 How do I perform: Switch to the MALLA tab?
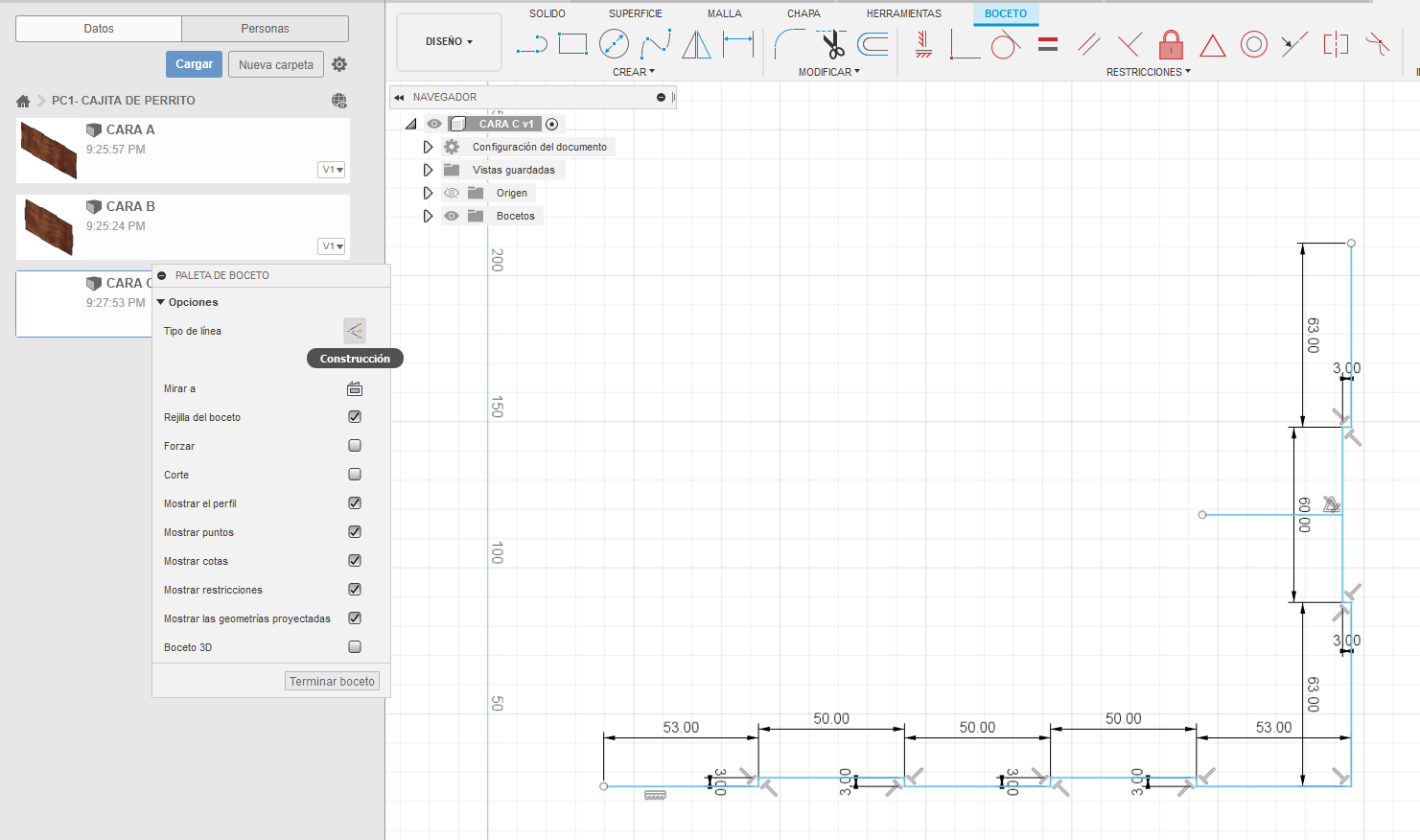point(725,13)
